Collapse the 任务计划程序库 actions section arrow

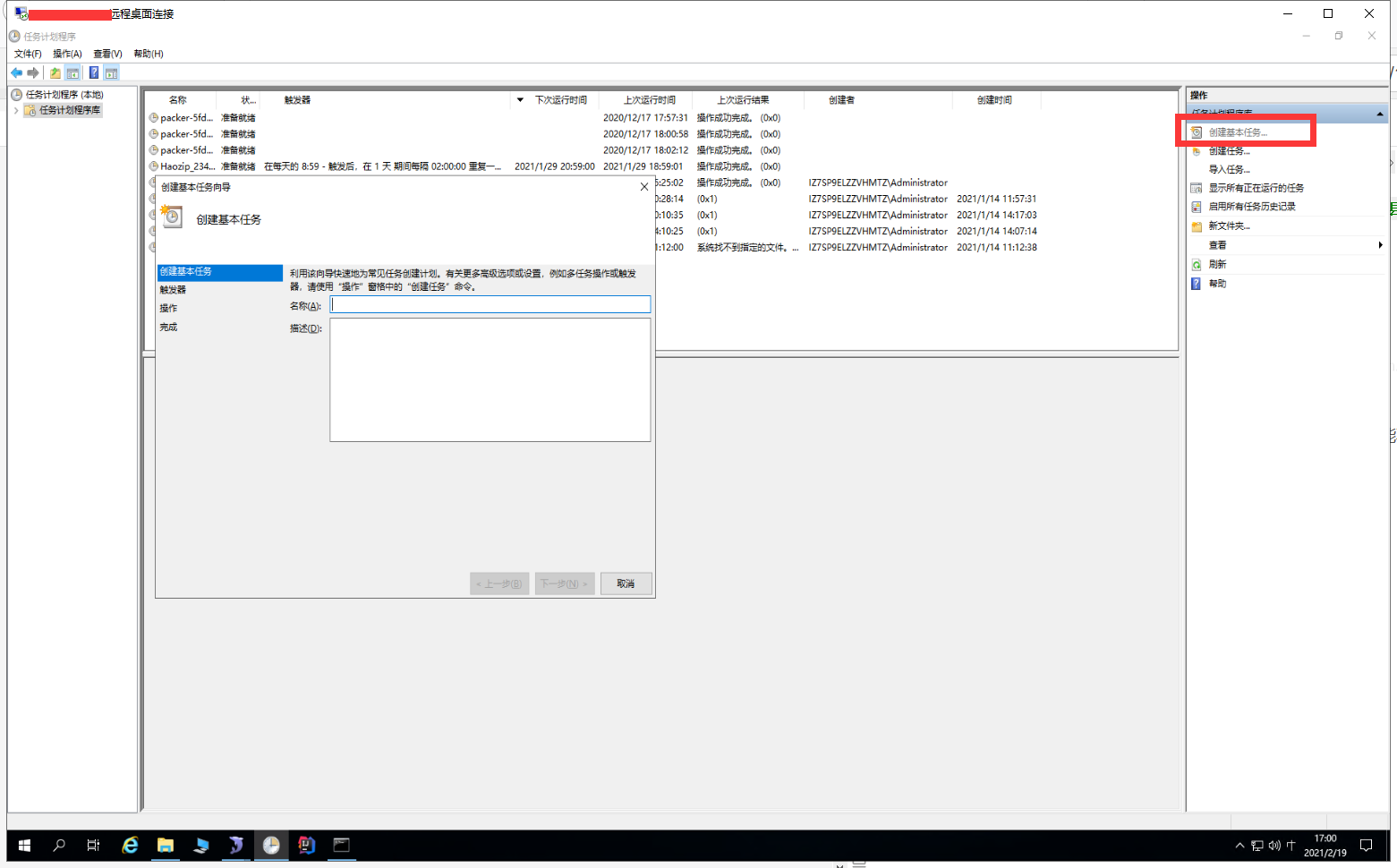pos(1380,114)
